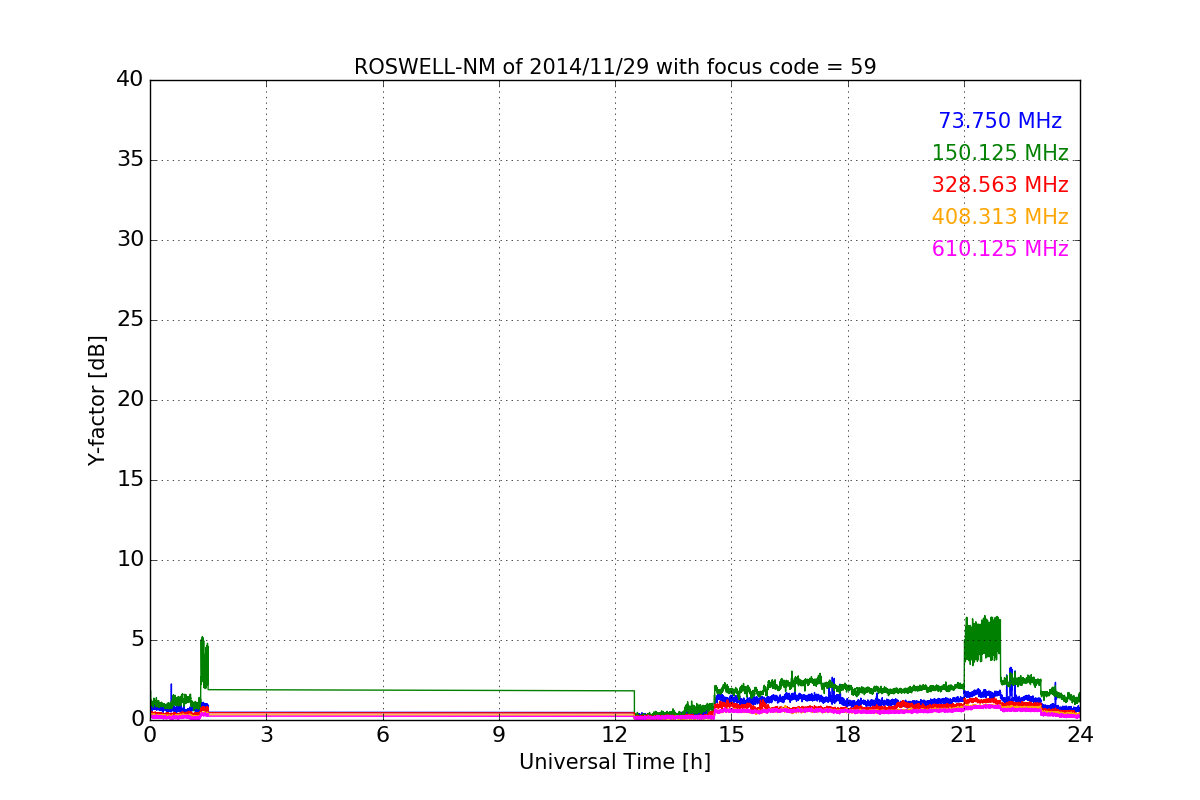
Task: Click the green spike near 1.4 hours
Action: 204,662
